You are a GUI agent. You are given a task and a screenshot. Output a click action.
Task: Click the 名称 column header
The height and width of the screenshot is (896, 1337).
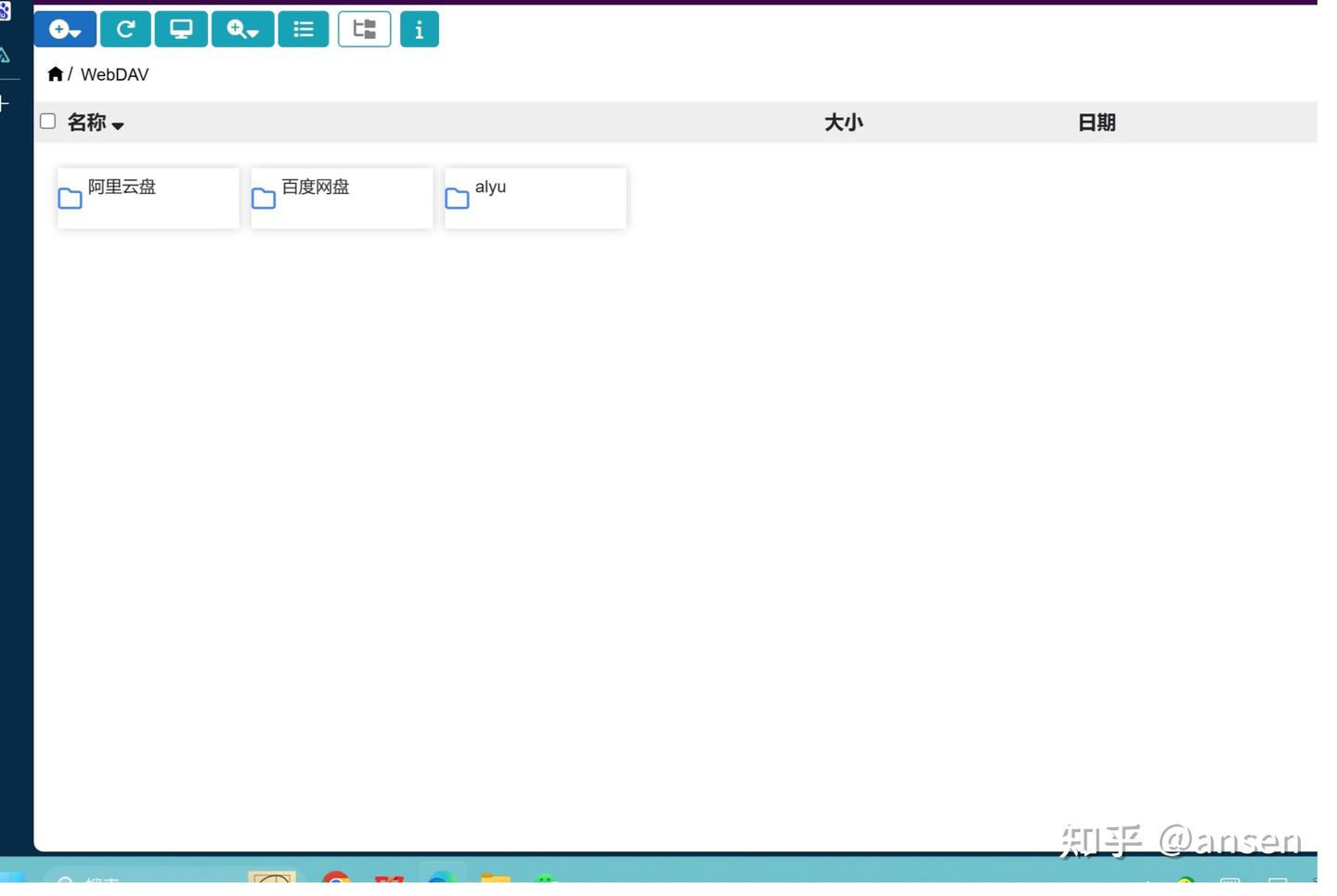tap(88, 122)
